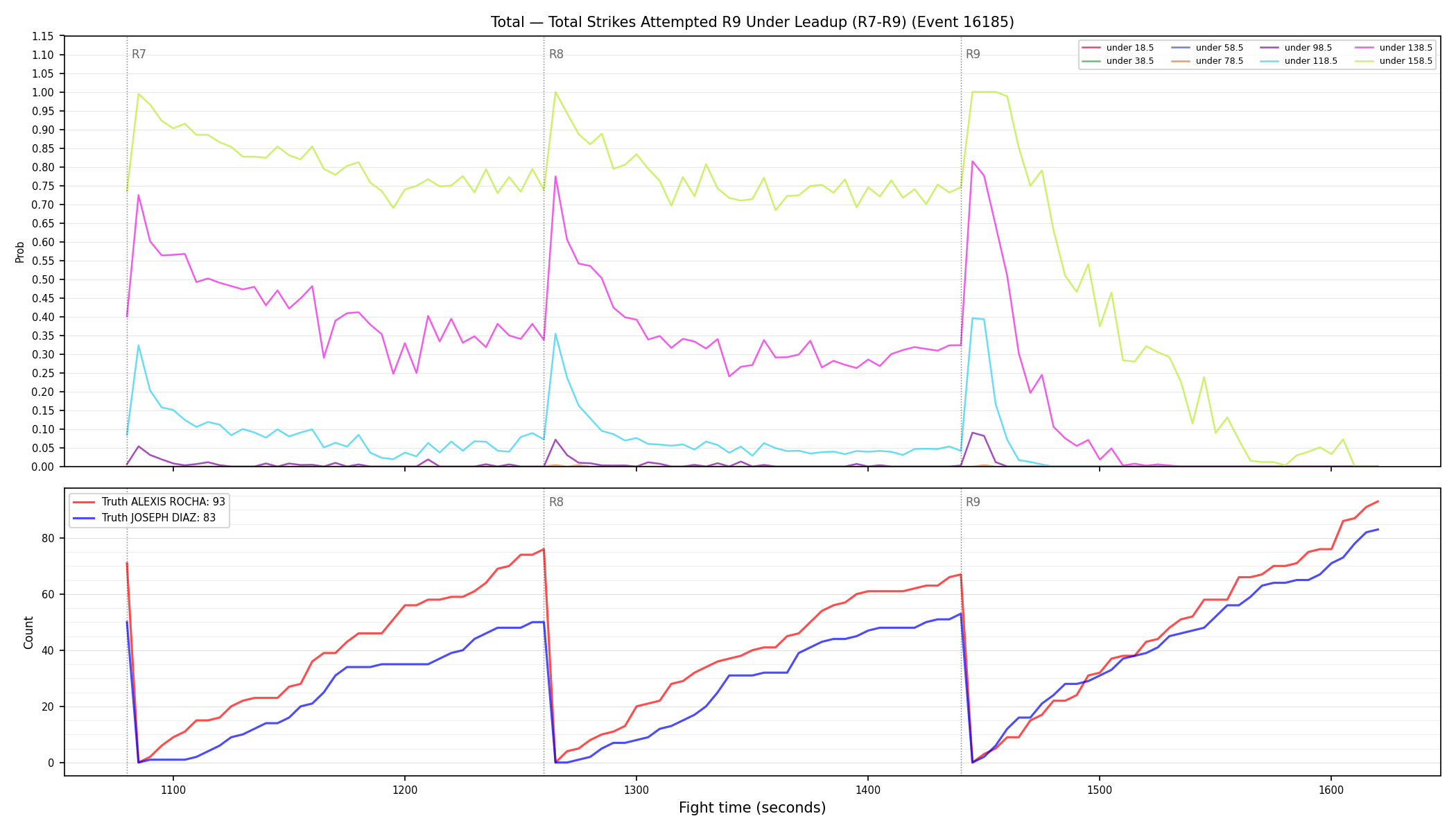Click the 20 tick on Count axis

click(49, 707)
